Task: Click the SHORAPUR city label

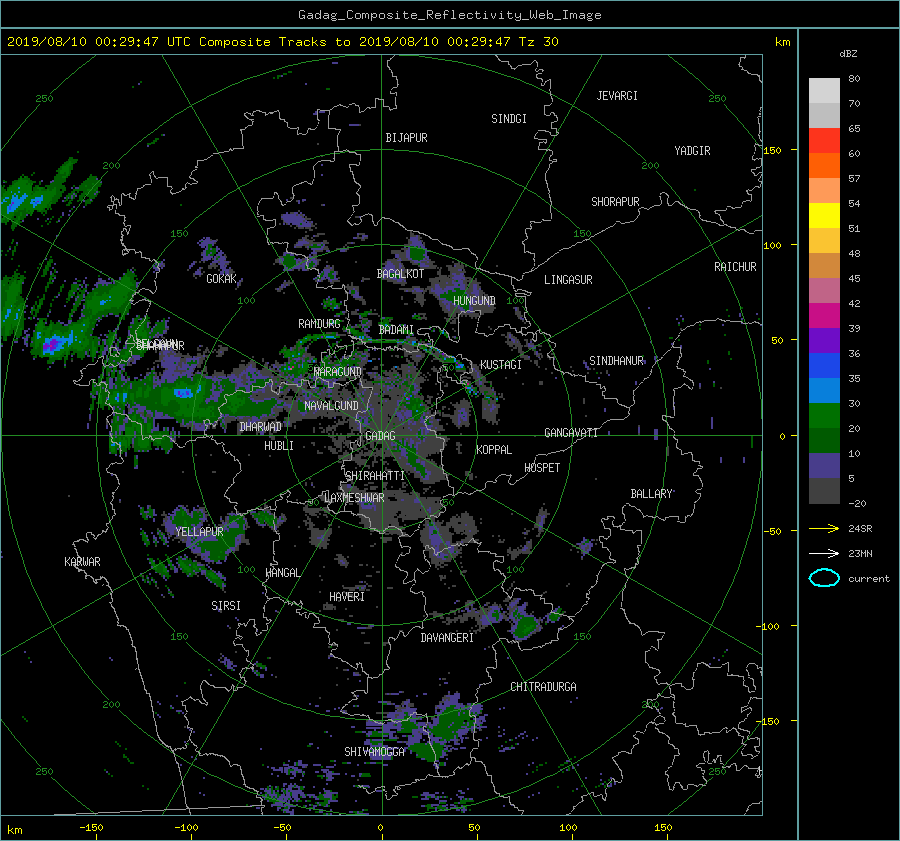Action: (615, 202)
